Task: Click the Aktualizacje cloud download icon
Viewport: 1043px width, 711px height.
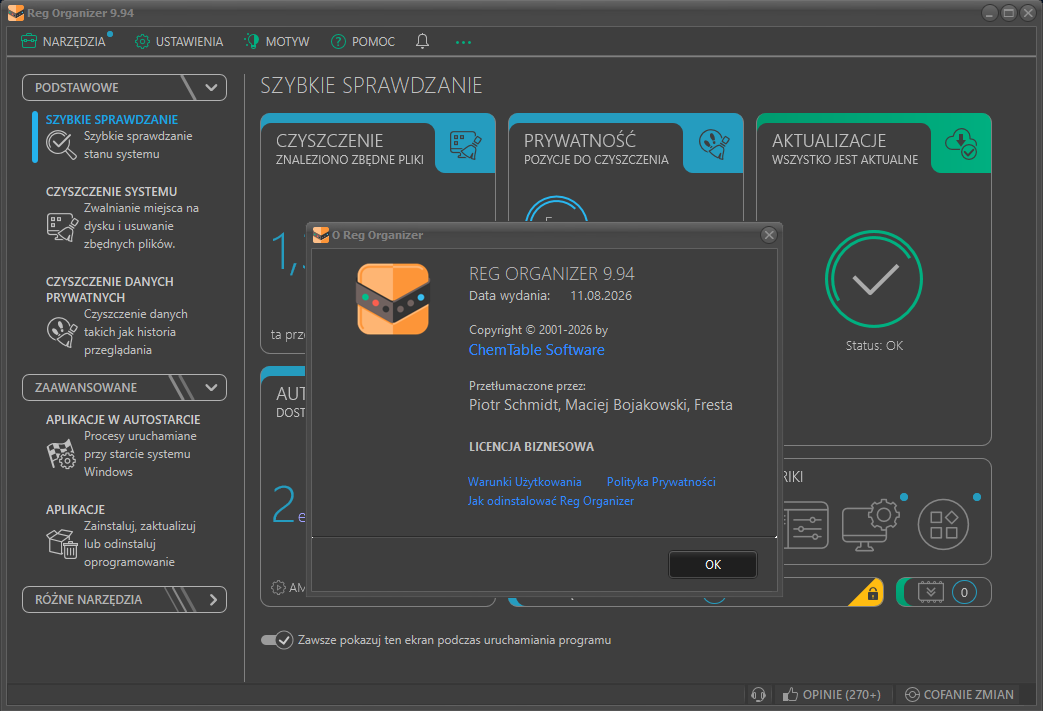Action: coord(961,144)
